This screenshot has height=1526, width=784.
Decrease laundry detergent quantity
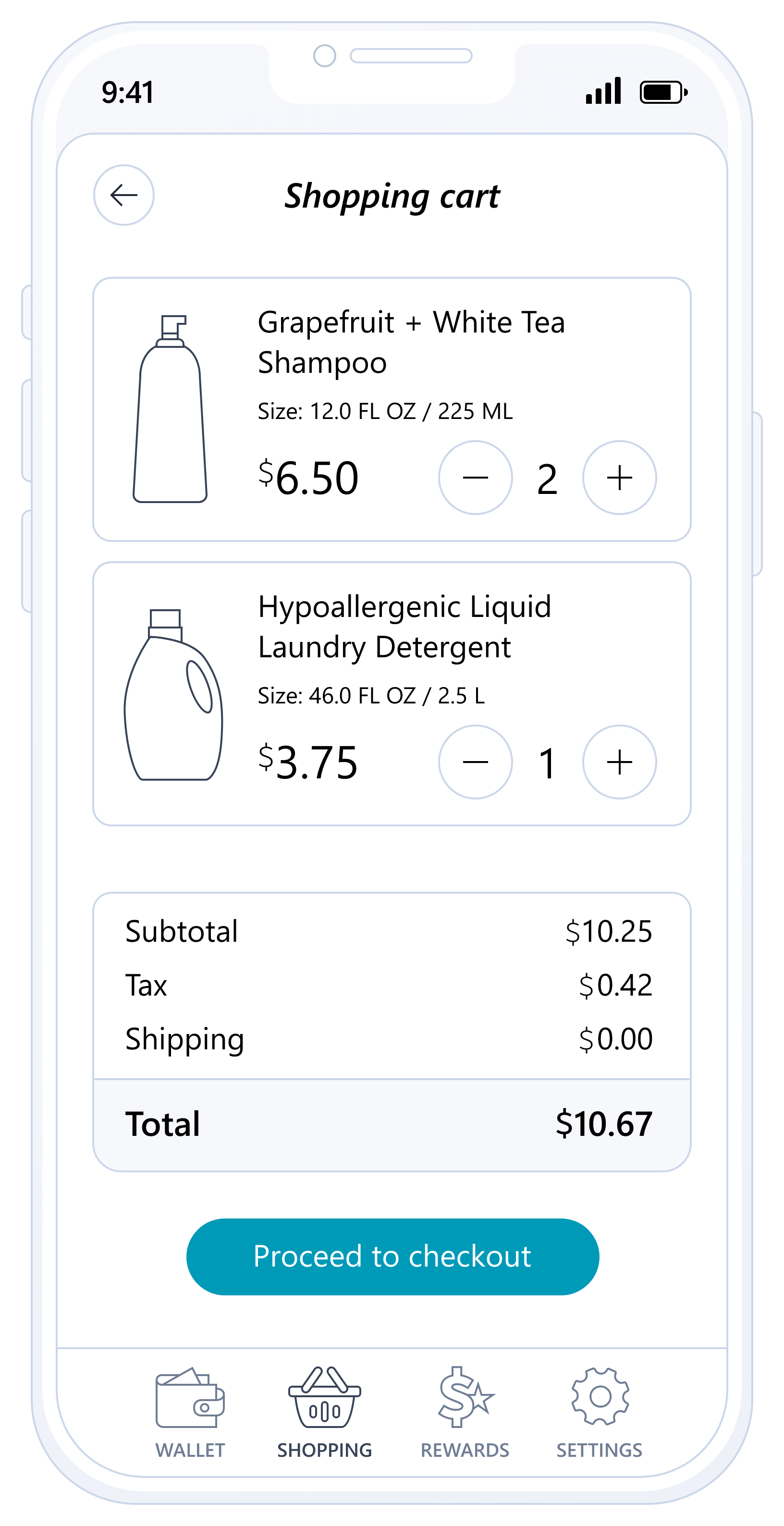(x=475, y=762)
